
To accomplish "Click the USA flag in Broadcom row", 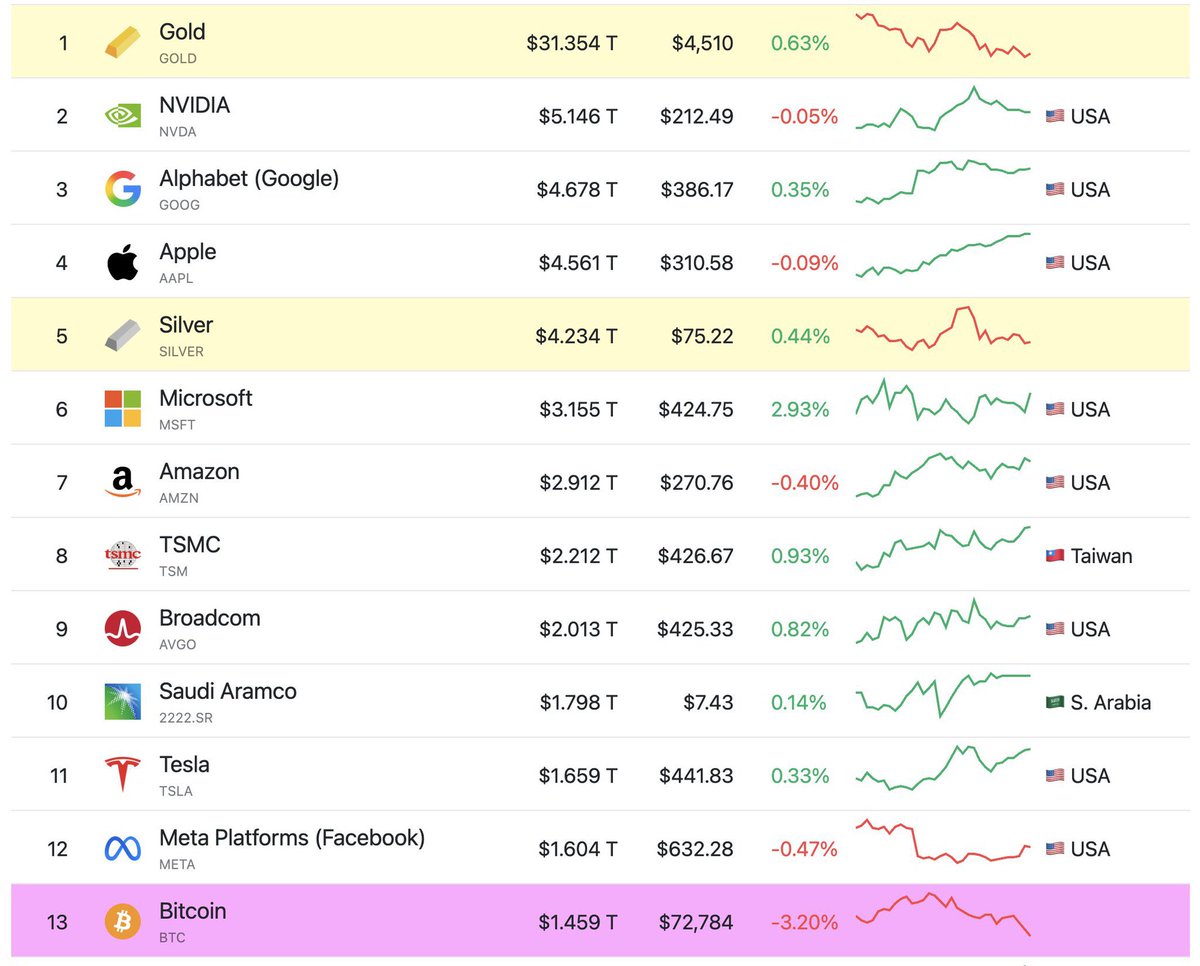I will 1054,628.
